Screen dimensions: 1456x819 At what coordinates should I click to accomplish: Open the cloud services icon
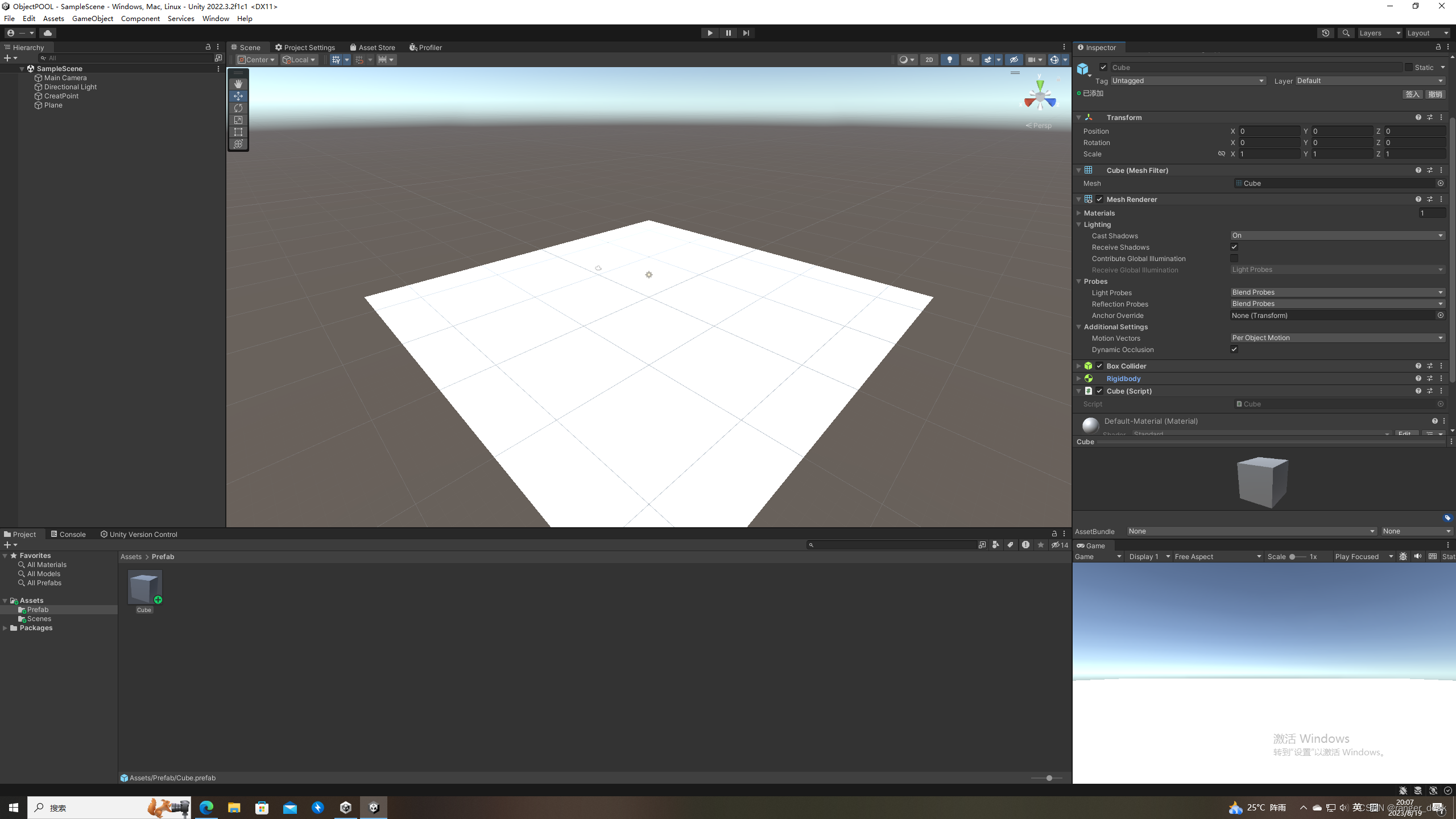tap(48, 33)
